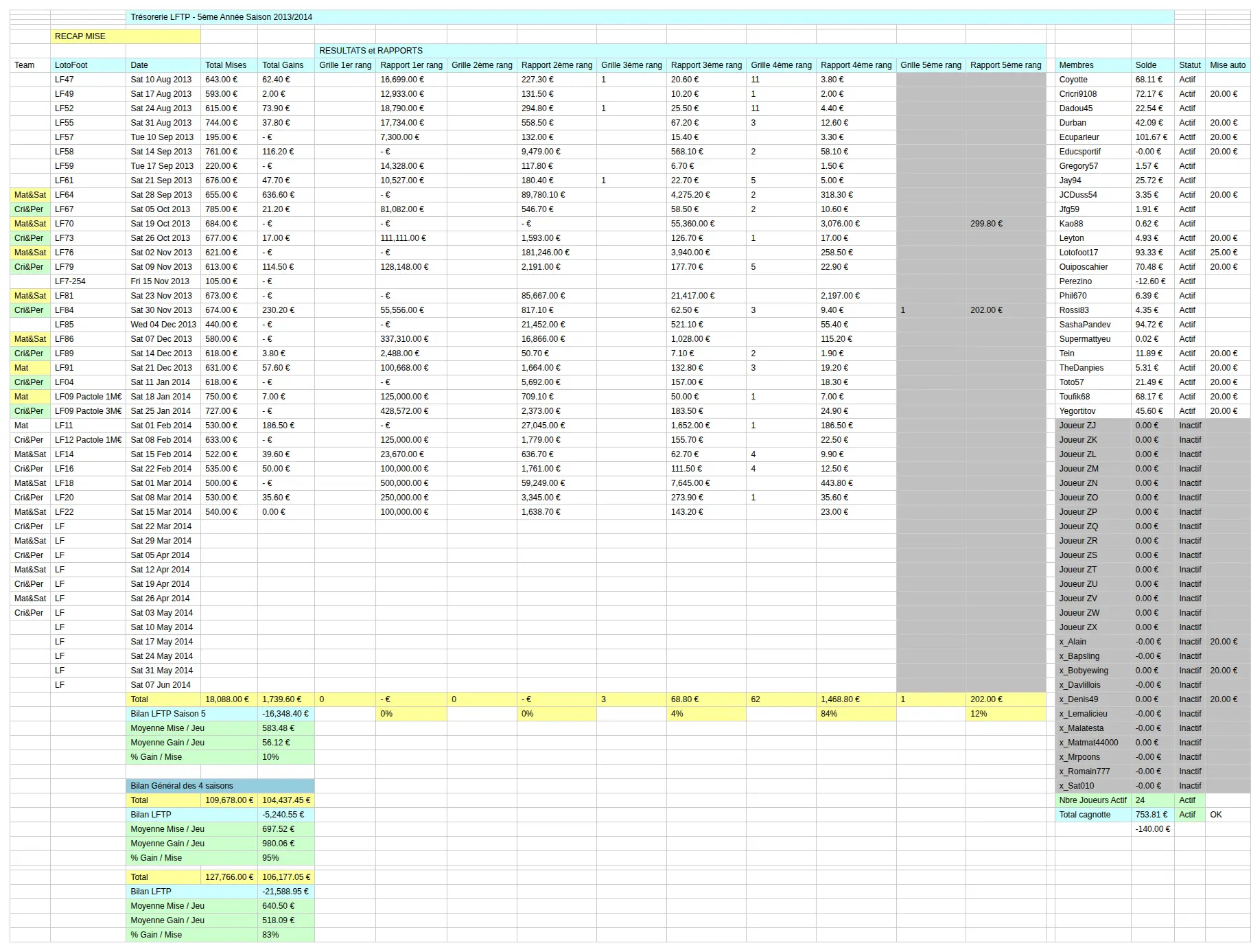The image size is (1251, 952).
Task: Click the "Statut" column header
Action: pyautogui.click(x=1190, y=65)
